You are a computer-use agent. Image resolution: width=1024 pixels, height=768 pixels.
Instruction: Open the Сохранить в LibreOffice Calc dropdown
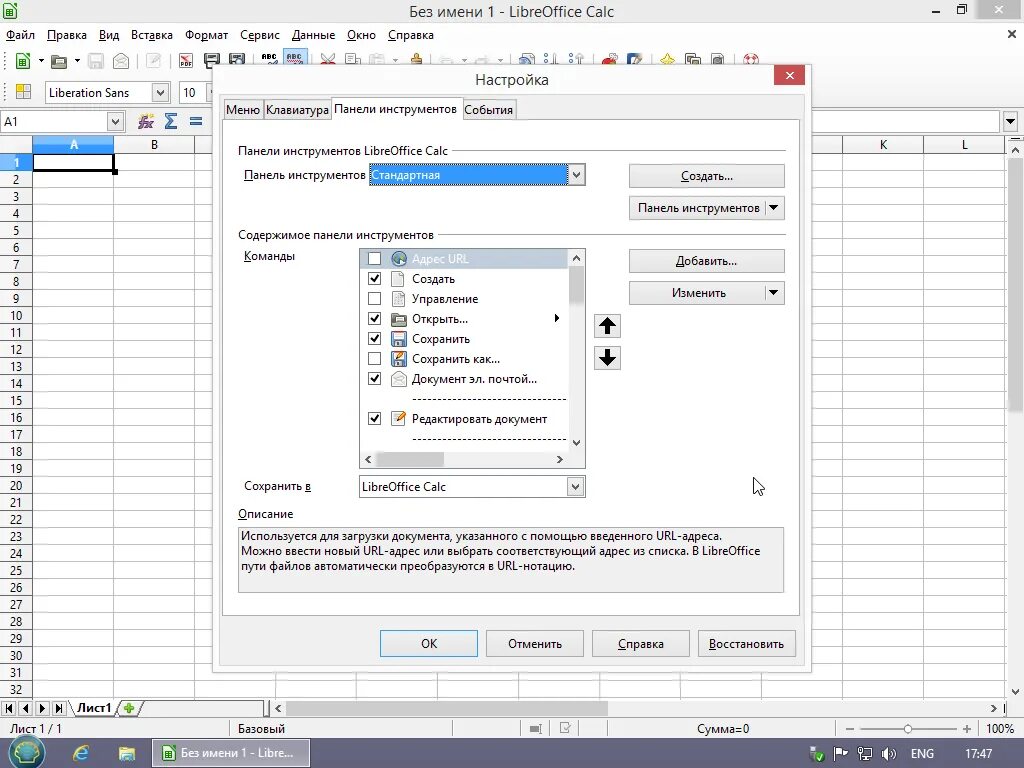click(575, 487)
